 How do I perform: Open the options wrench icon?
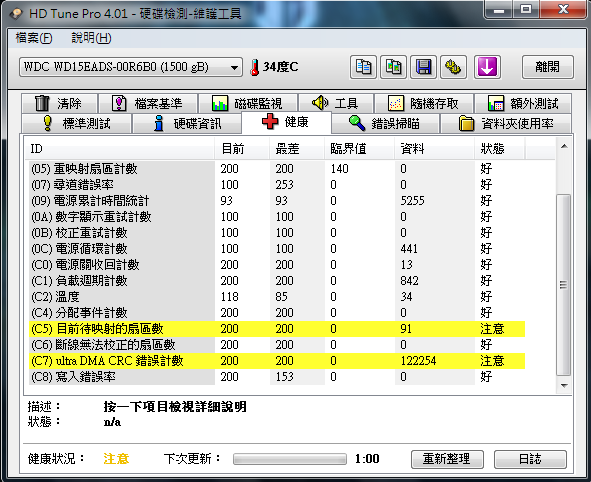(x=453, y=67)
